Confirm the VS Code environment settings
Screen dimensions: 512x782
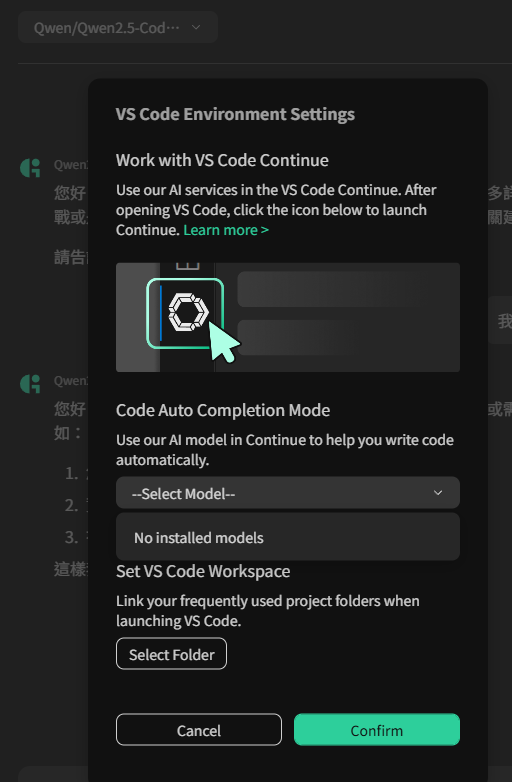(x=377, y=730)
